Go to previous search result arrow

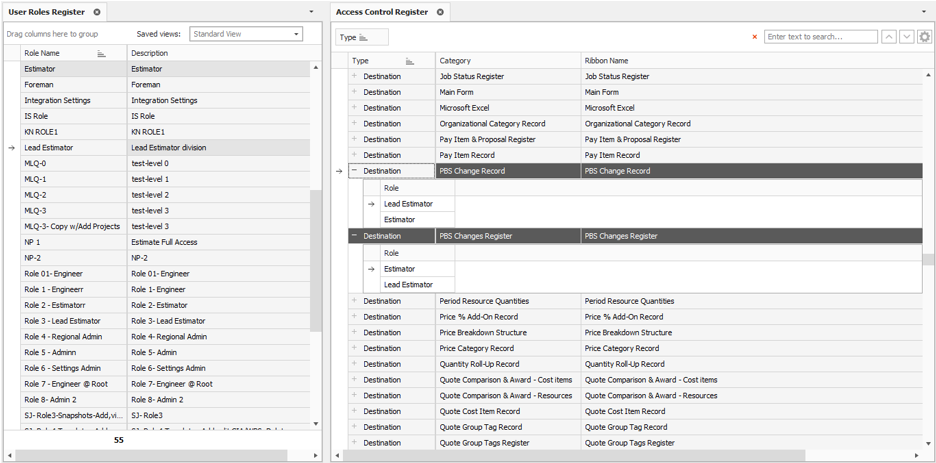[x=888, y=37]
